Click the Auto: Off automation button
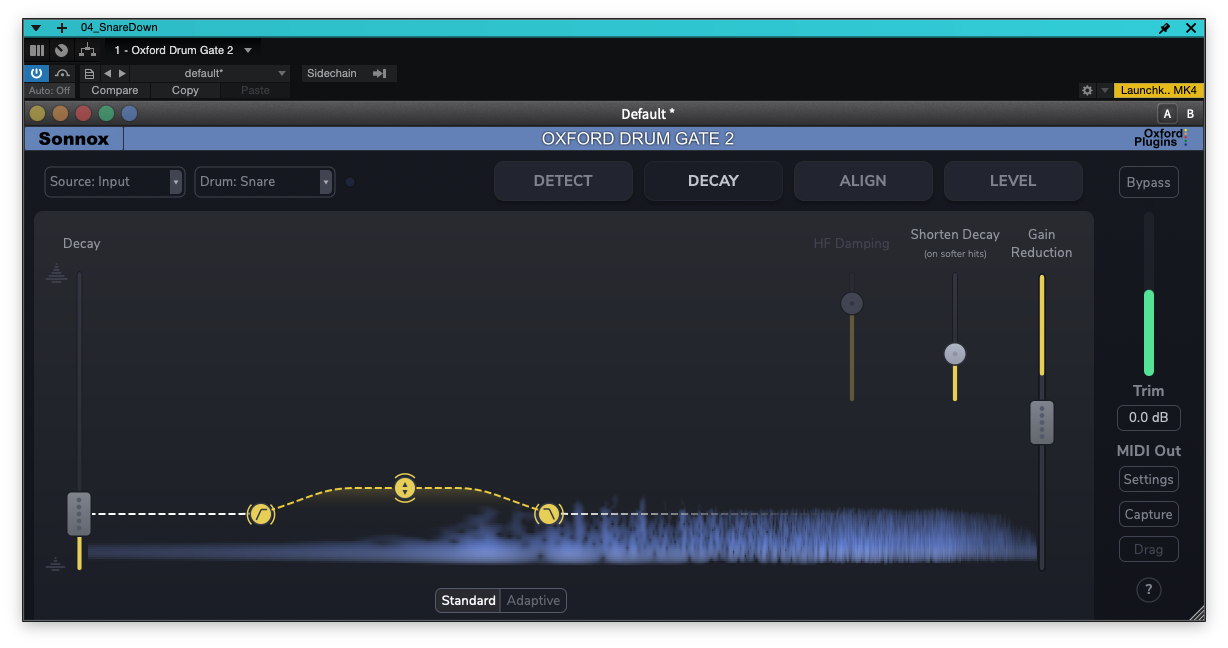Image resolution: width=1228 pixels, height=648 pixels. tap(50, 90)
